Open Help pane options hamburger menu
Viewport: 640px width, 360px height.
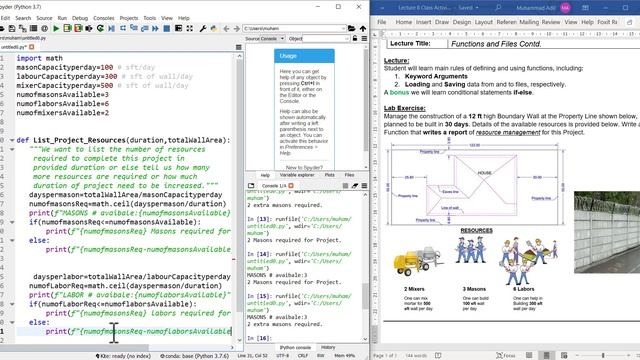(x=364, y=38)
